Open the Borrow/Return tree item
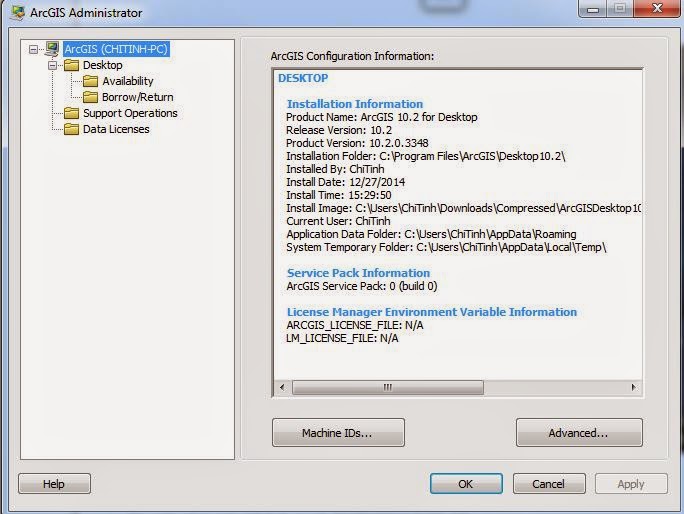The width and height of the screenshot is (684, 514). click(x=137, y=97)
